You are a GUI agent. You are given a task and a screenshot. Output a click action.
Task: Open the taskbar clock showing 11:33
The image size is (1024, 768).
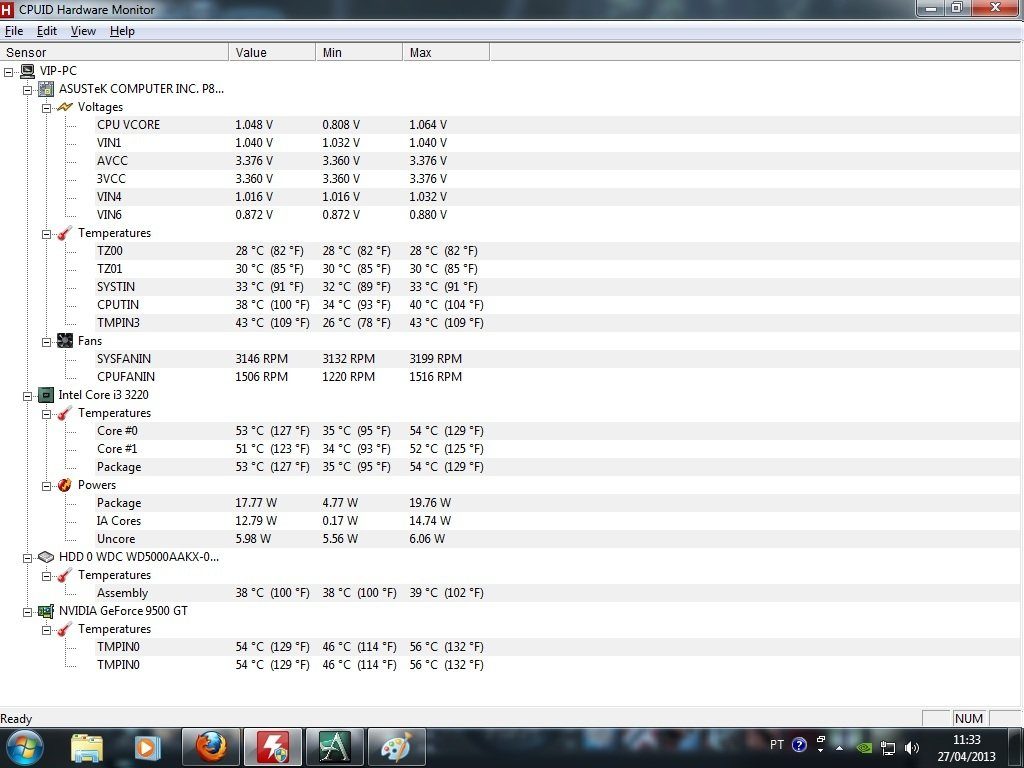967,748
